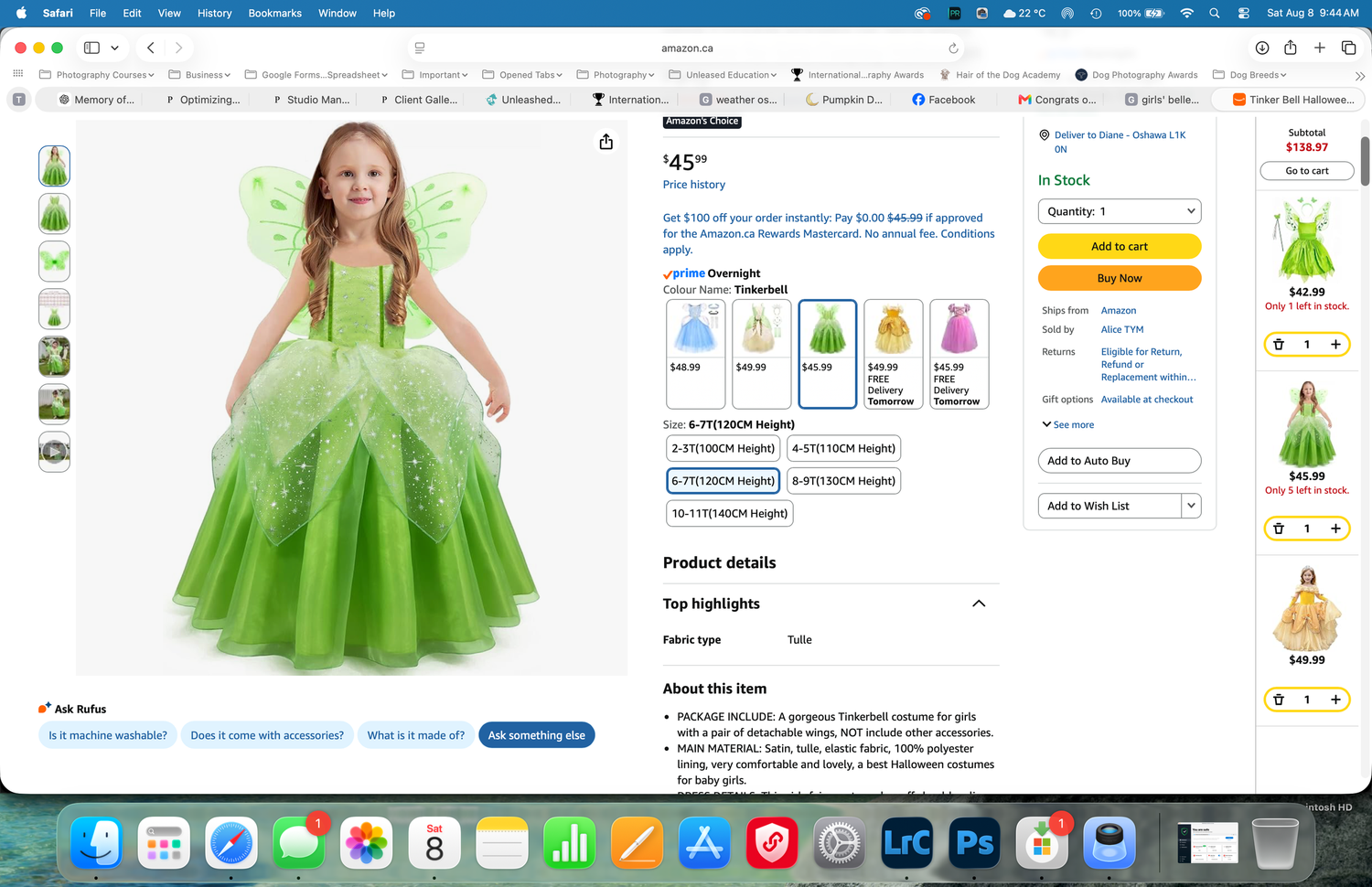Show tab overview icon
This screenshot has width=1372, height=887.
pos(1348,48)
